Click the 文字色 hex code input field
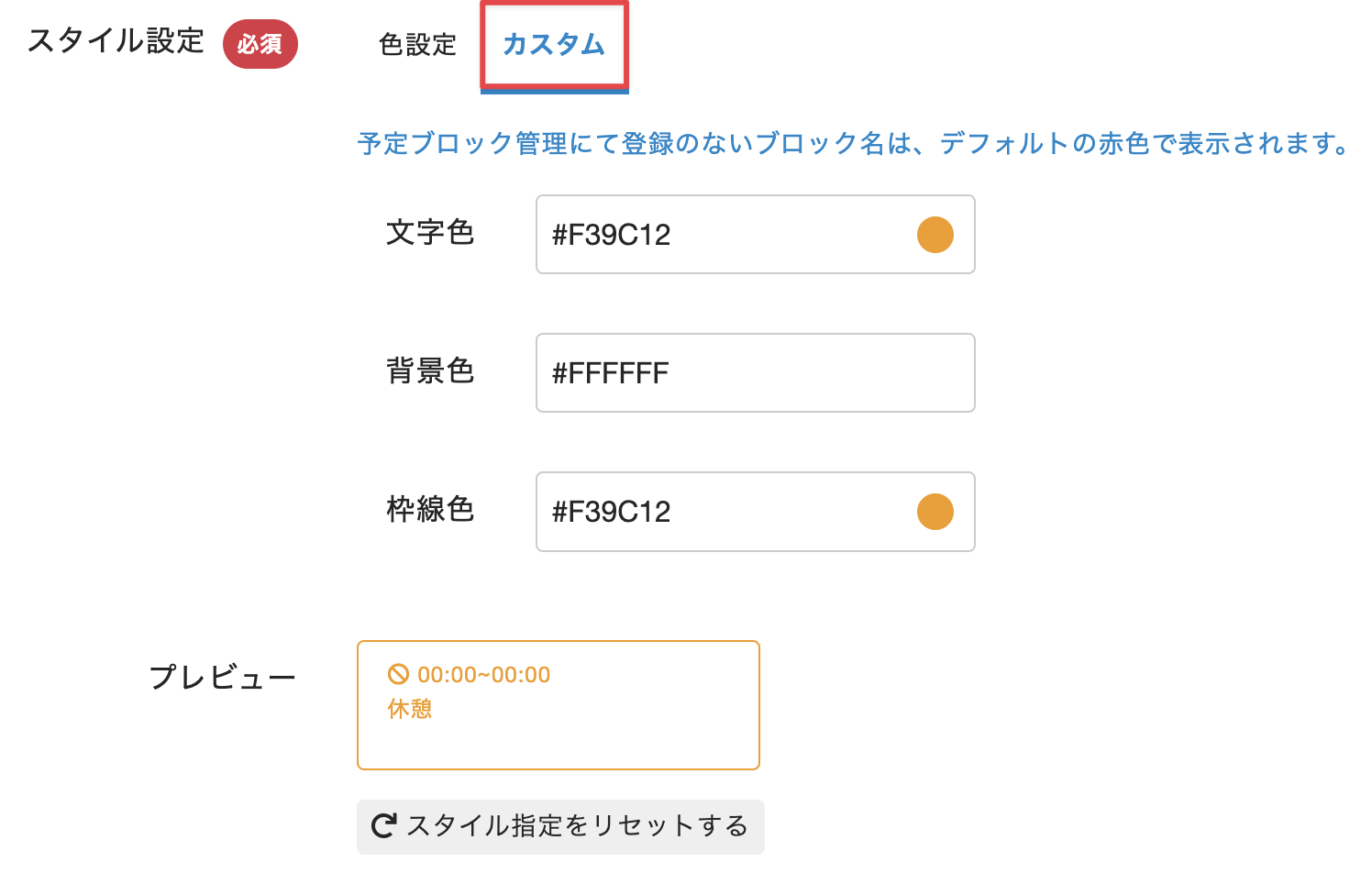The height and width of the screenshot is (884, 1372). pos(715,235)
